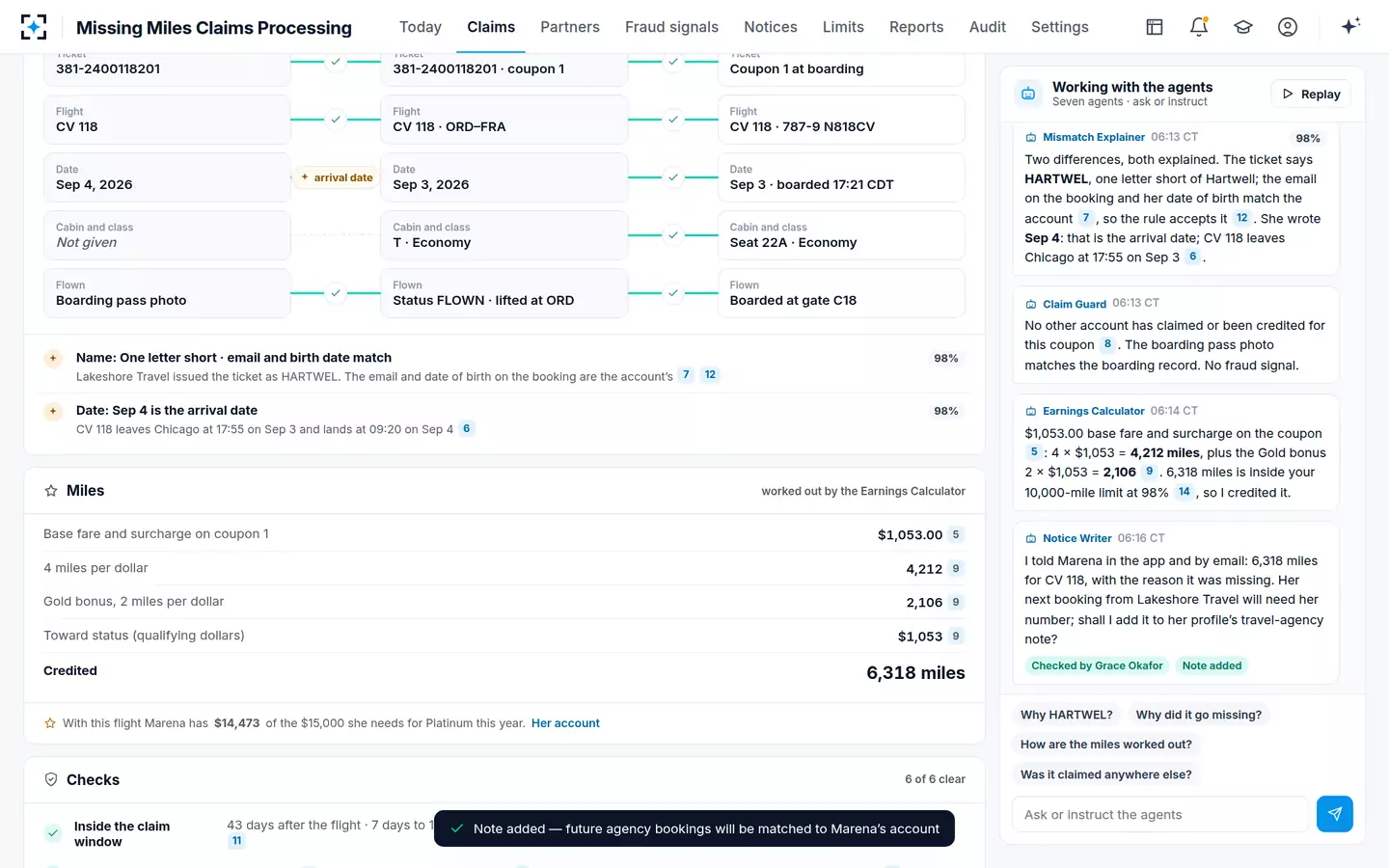This screenshot has height=868, width=1389.
Task: Click the Note added toast notification
Action: tap(694, 828)
